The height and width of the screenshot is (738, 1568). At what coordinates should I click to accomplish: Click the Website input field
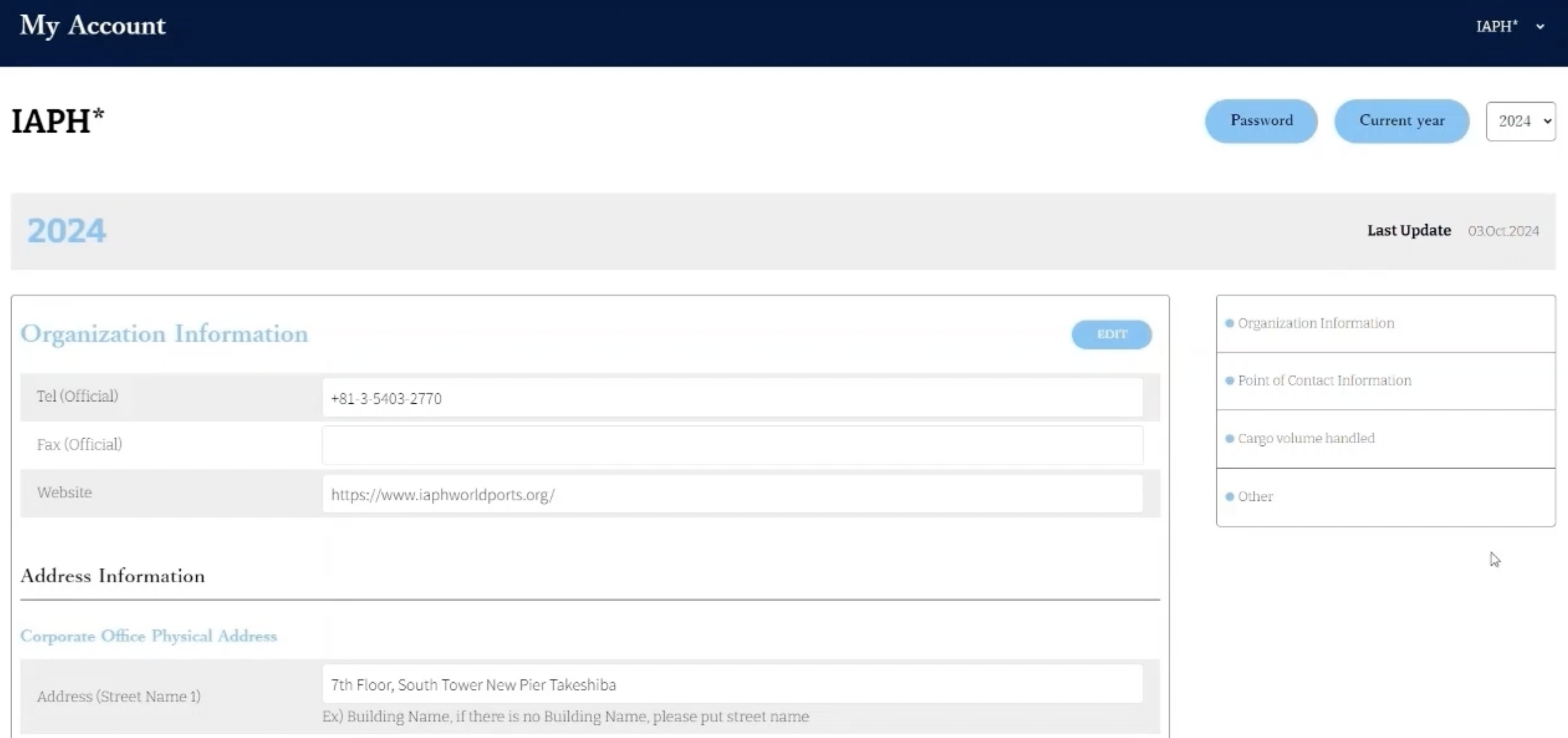(x=732, y=494)
